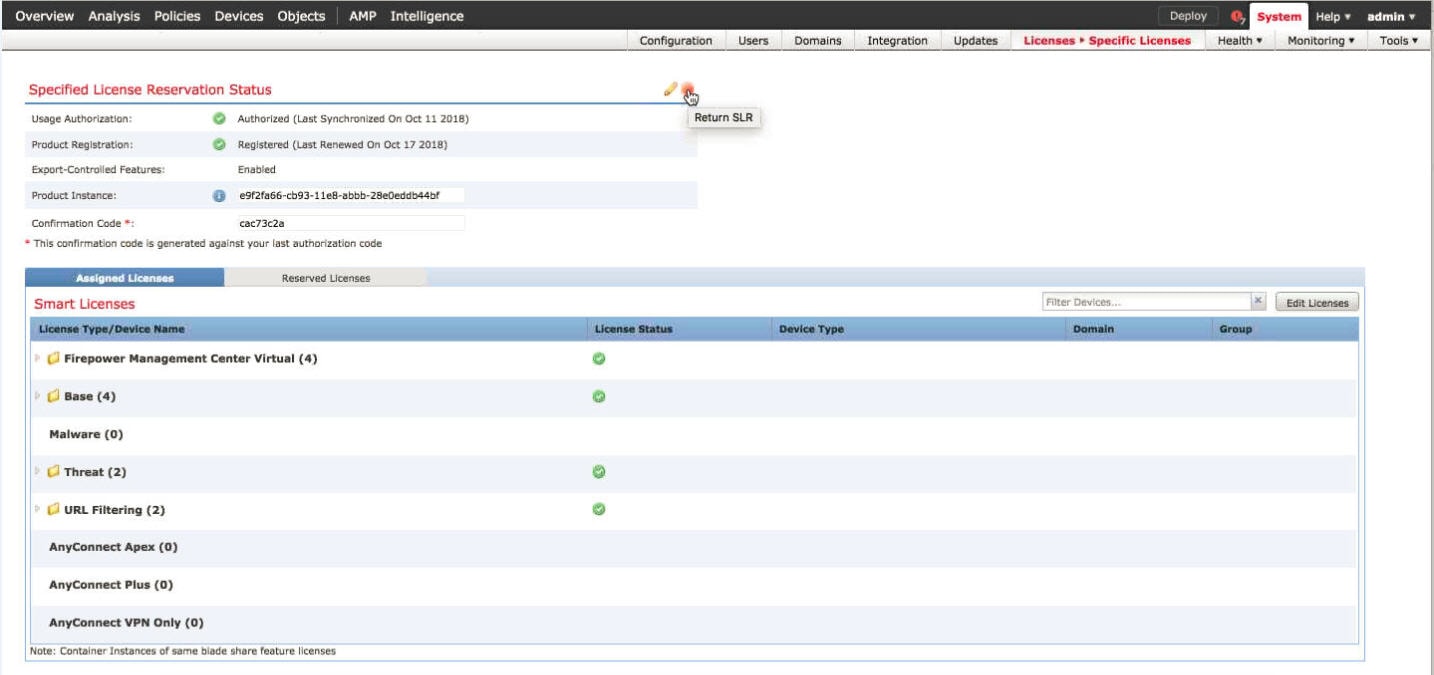This screenshot has height=675, width=1434.
Task: Click the Product Instance ID field
Action: tap(350, 196)
